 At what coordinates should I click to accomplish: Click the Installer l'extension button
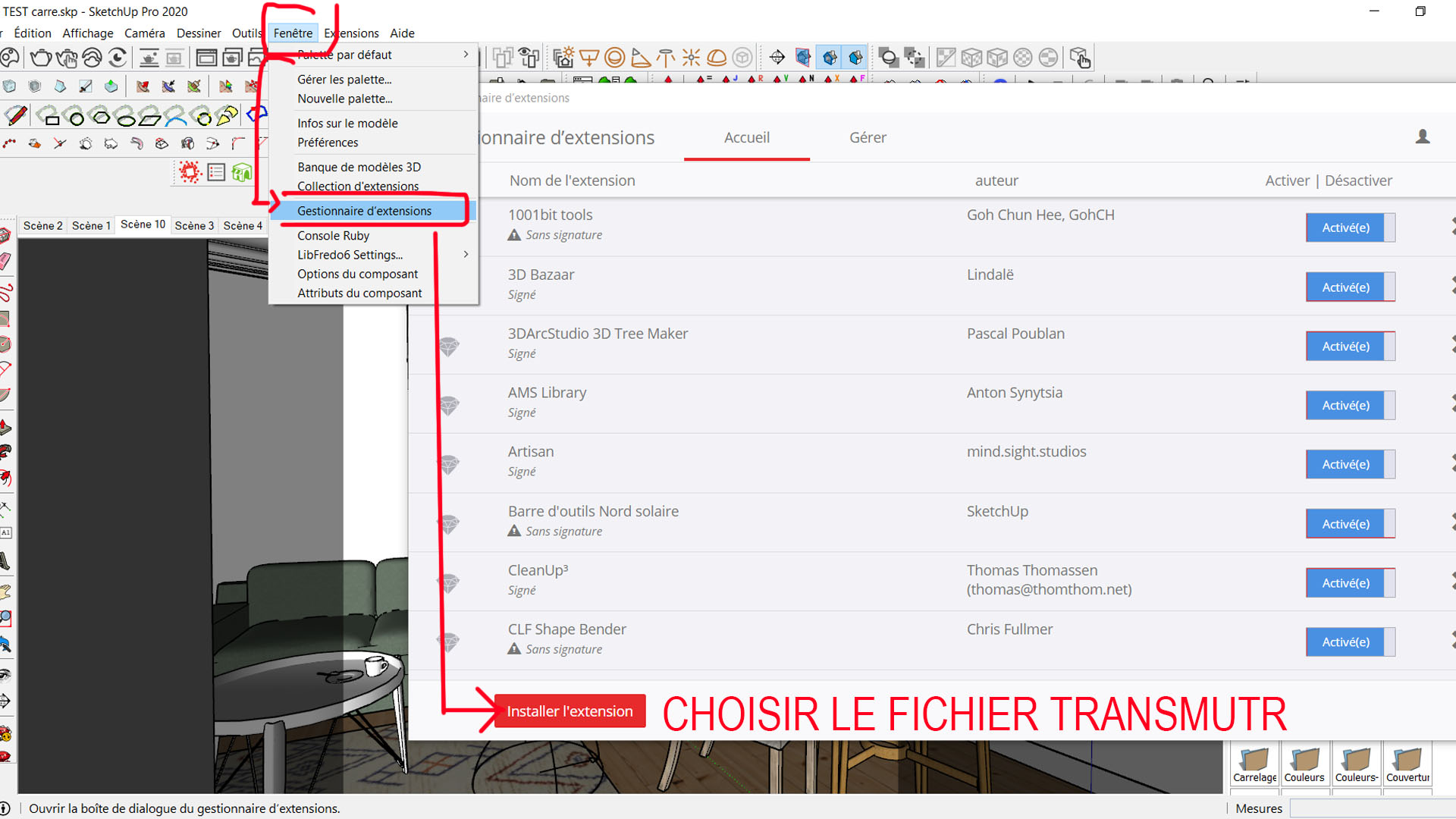pos(570,711)
